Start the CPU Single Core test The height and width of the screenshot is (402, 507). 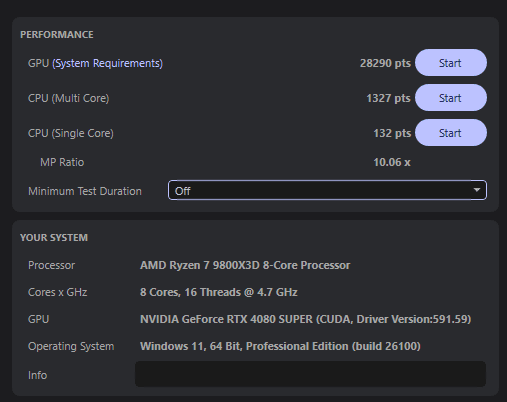pos(451,133)
